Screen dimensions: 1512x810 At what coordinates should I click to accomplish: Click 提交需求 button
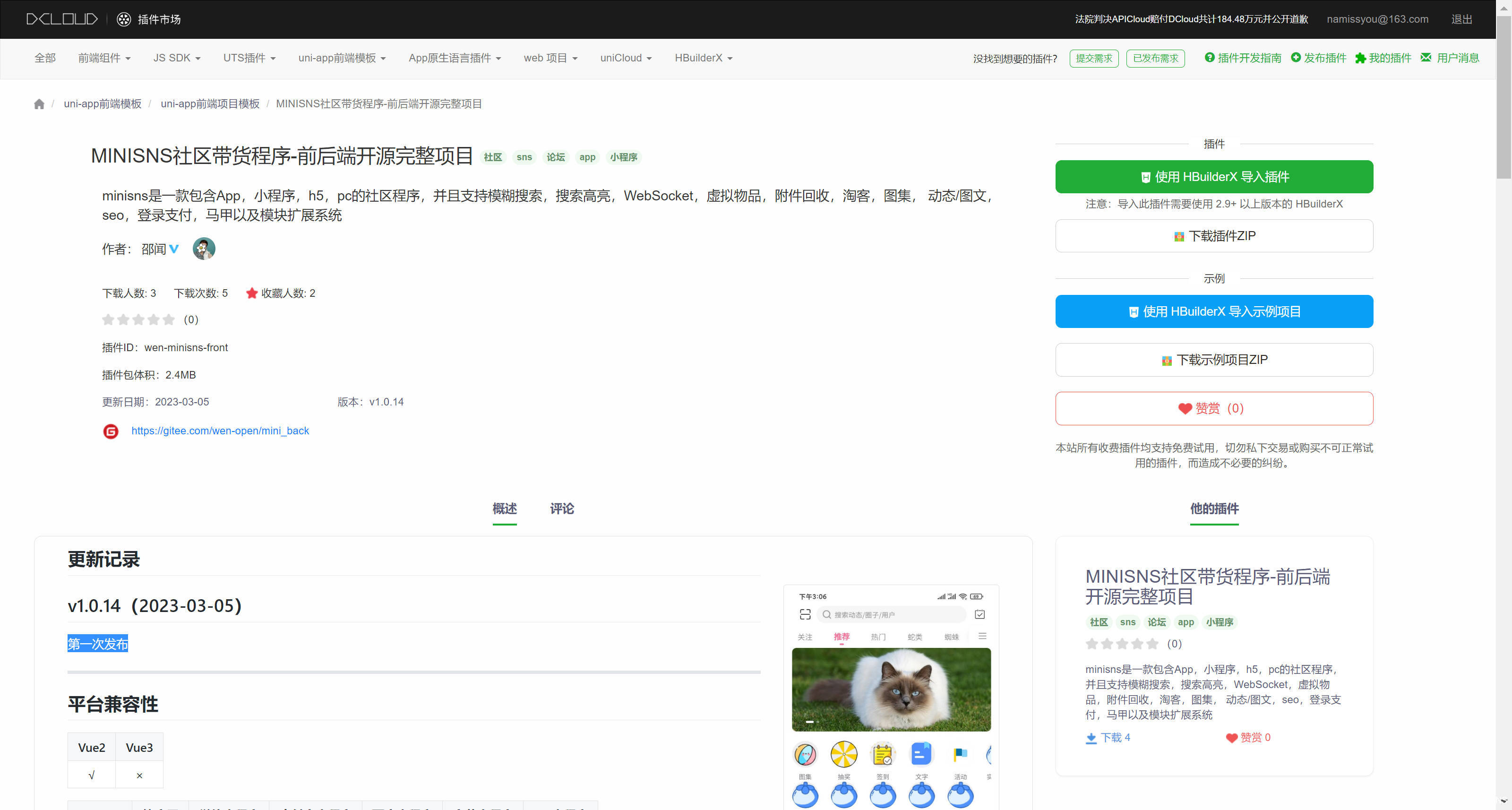[x=1094, y=58]
